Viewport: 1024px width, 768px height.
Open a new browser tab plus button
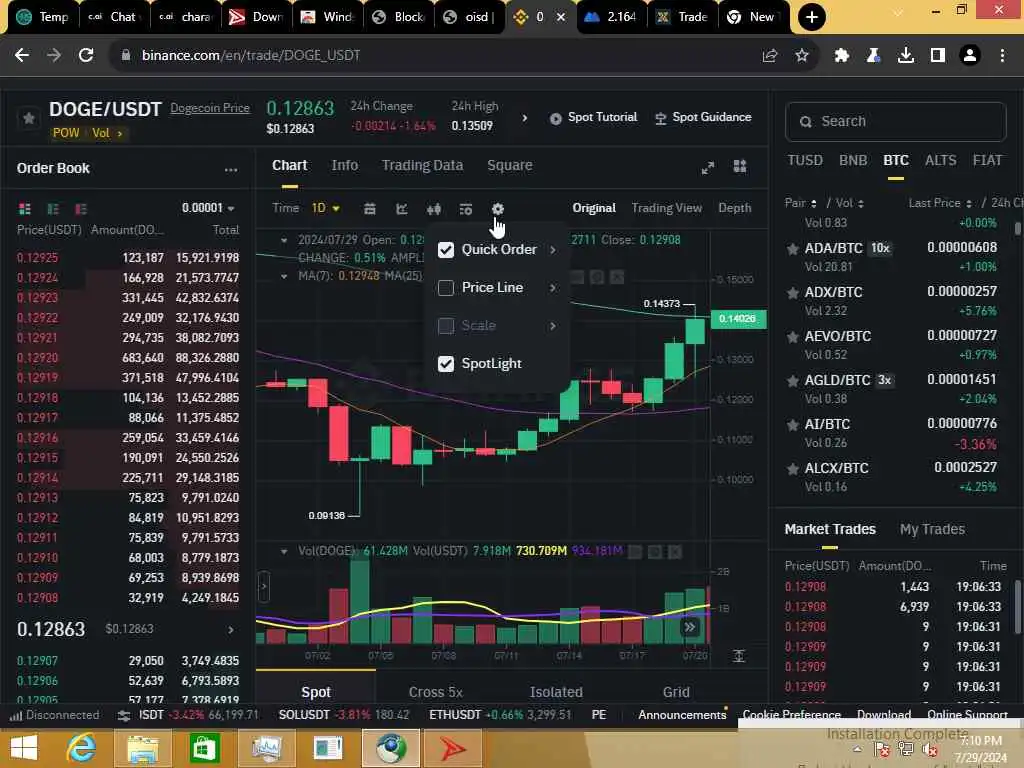[812, 17]
